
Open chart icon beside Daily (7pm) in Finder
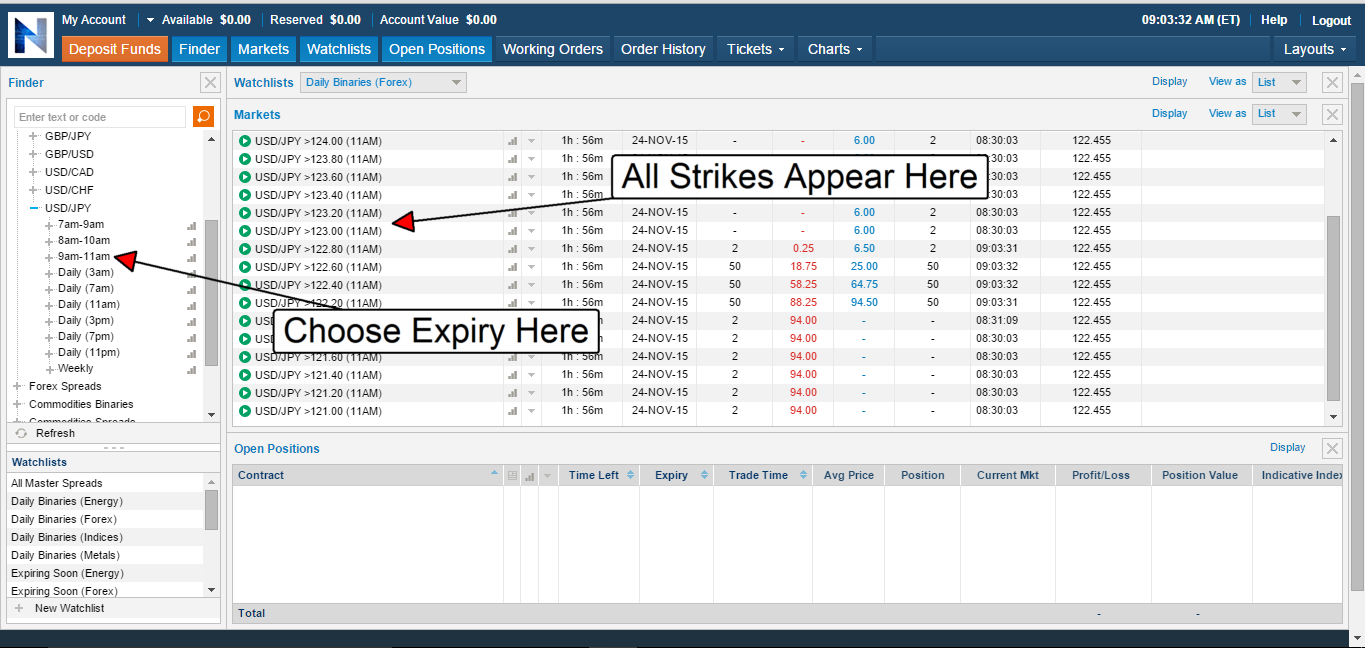[192, 337]
